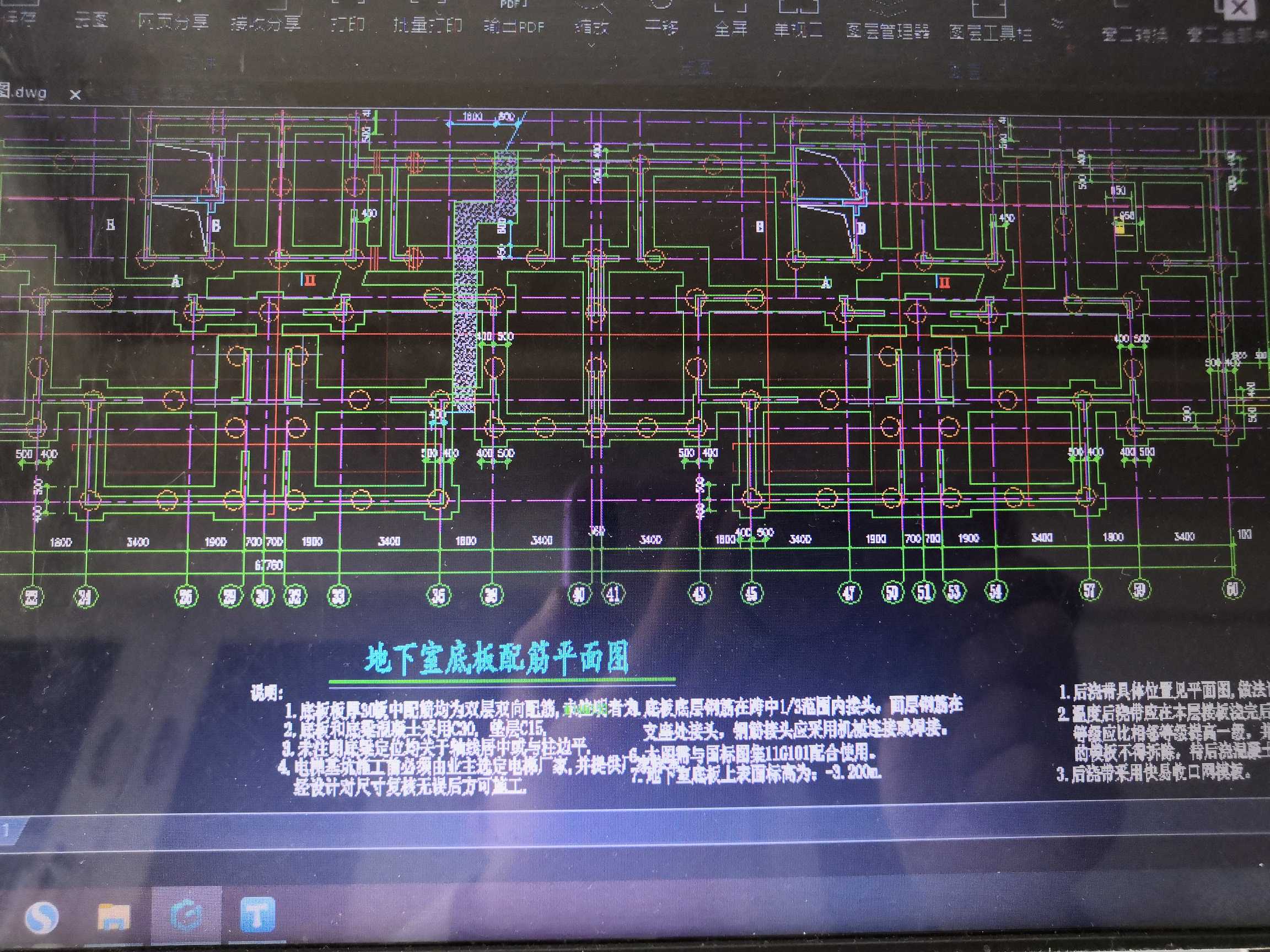Click axis bubble number 57
The image size is (1270, 952).
(1089, 590)
